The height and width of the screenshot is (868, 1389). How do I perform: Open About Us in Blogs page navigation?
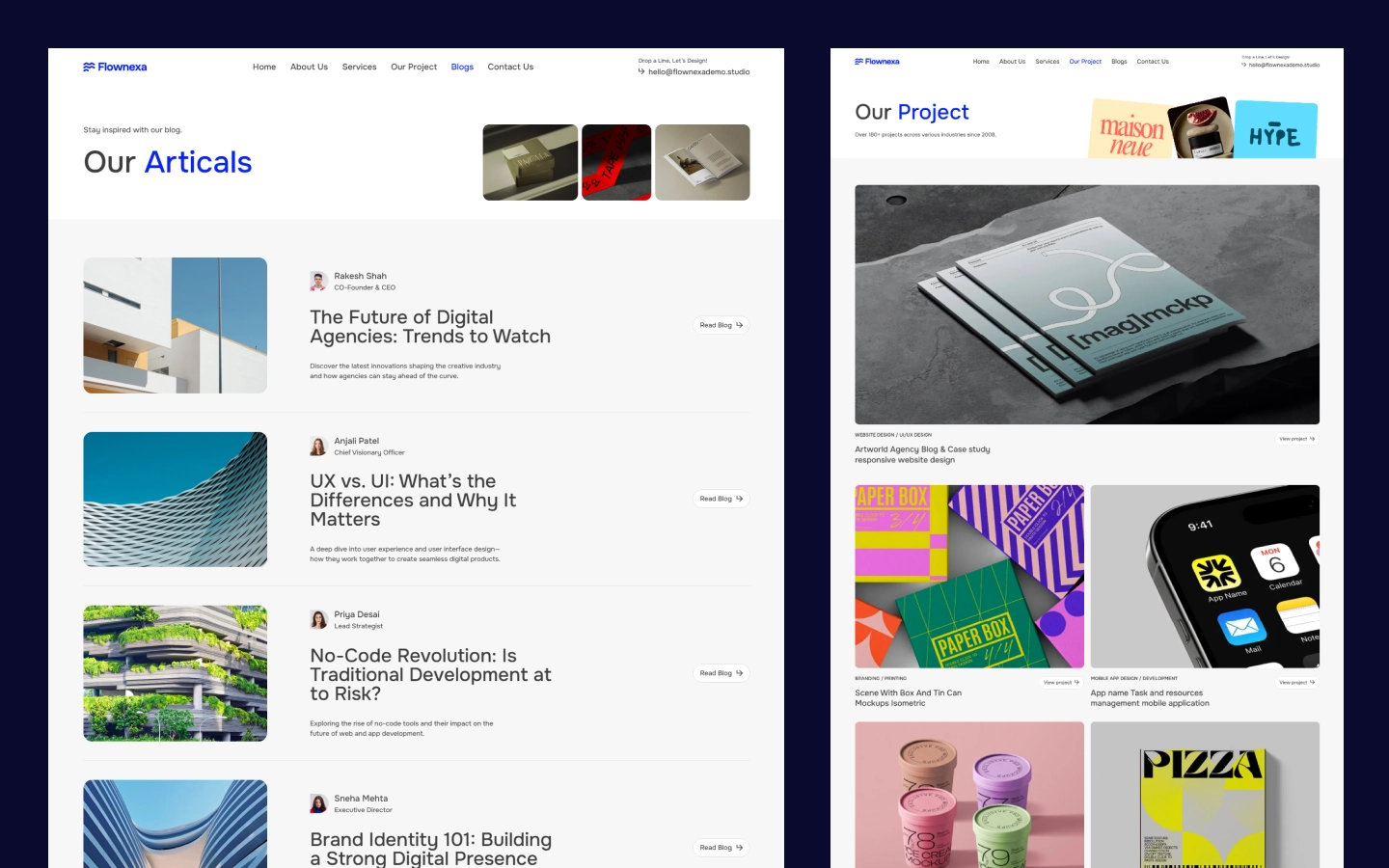pos(309,68)
